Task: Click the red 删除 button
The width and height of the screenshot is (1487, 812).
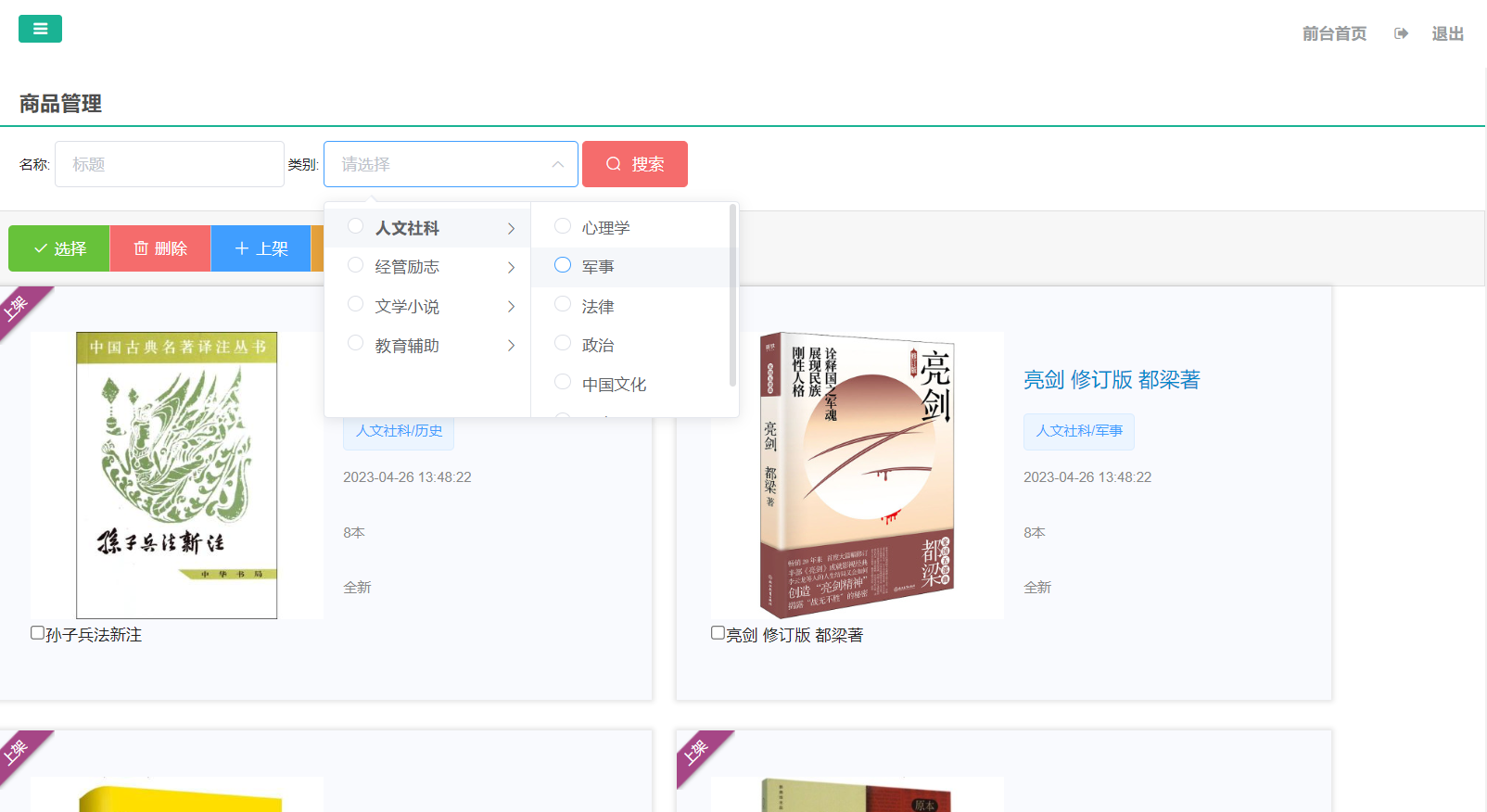Action: point(160,248)
